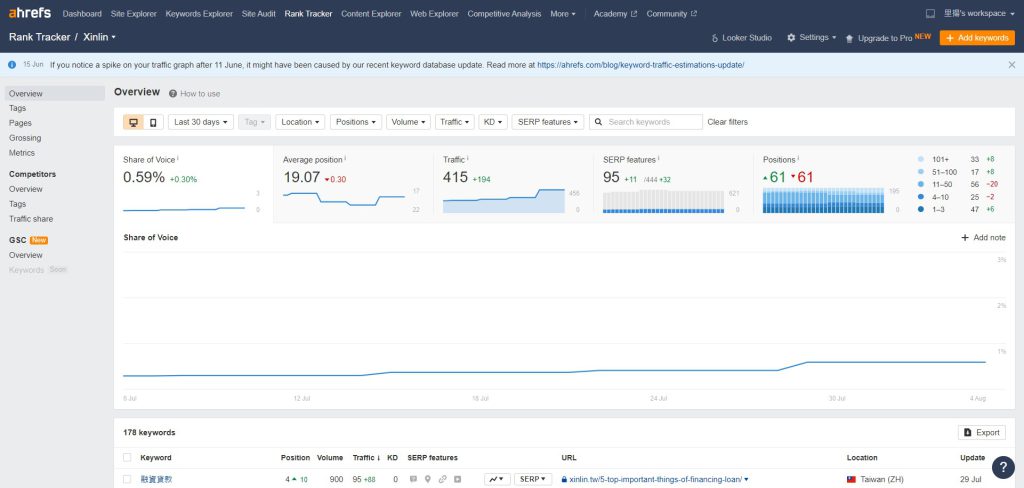Click the Taiwan flag in the Location column
The height and width of the screenshot is (488, 1024).
(852, 479)
